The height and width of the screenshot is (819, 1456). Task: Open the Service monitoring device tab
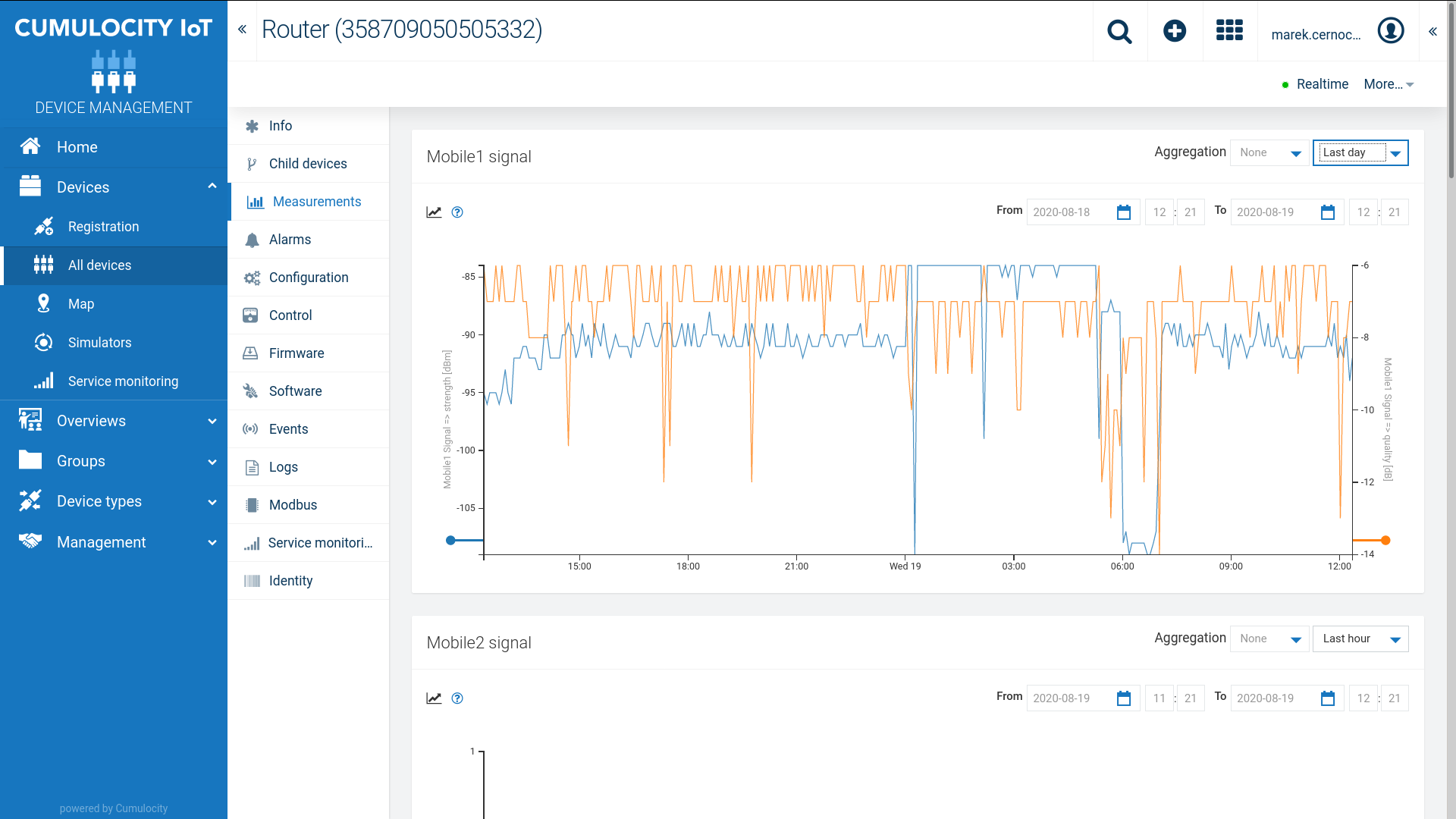pyautogui.click(x=309, y=543)
